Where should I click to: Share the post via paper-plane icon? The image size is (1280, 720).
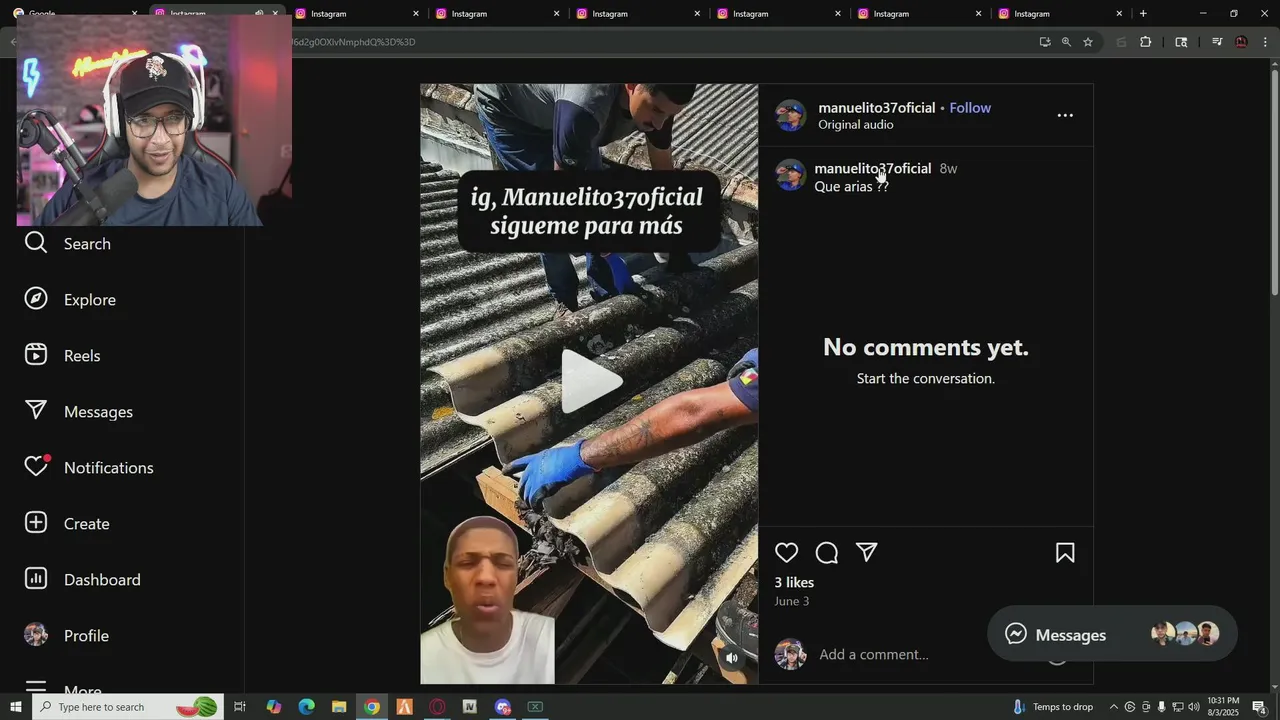[x=867, y=553]
